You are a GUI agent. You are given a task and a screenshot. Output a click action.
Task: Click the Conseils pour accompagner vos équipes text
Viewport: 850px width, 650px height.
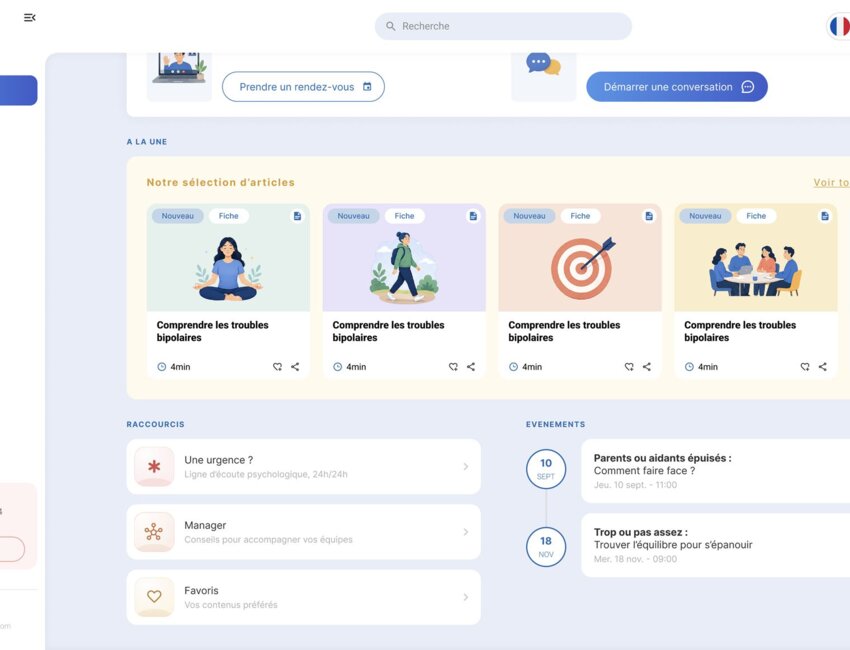(268, 539)
